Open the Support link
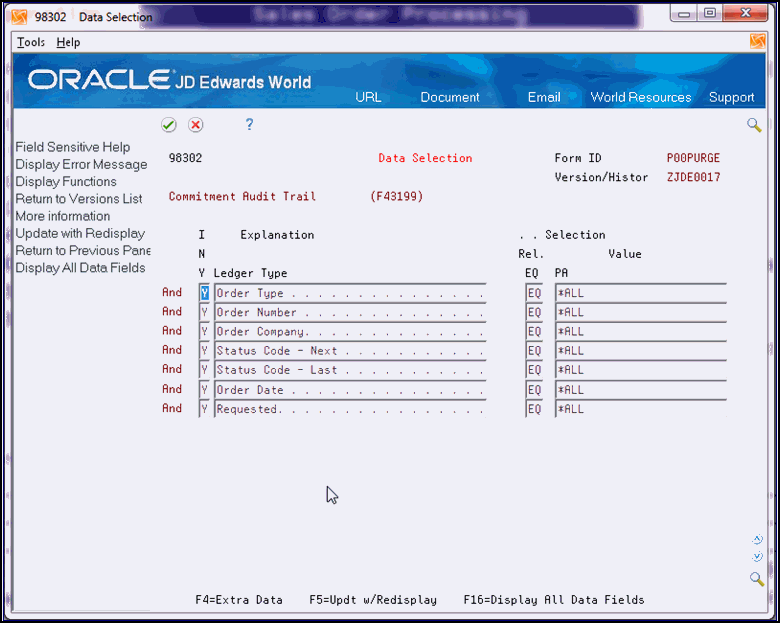 [x=731, y=97]
